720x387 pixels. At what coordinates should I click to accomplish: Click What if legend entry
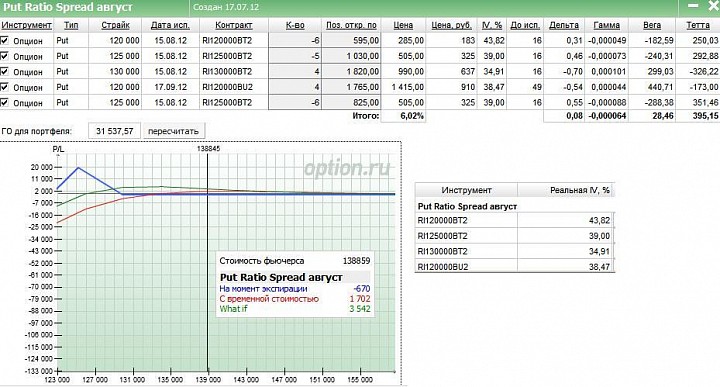click(x=233, y=309)
